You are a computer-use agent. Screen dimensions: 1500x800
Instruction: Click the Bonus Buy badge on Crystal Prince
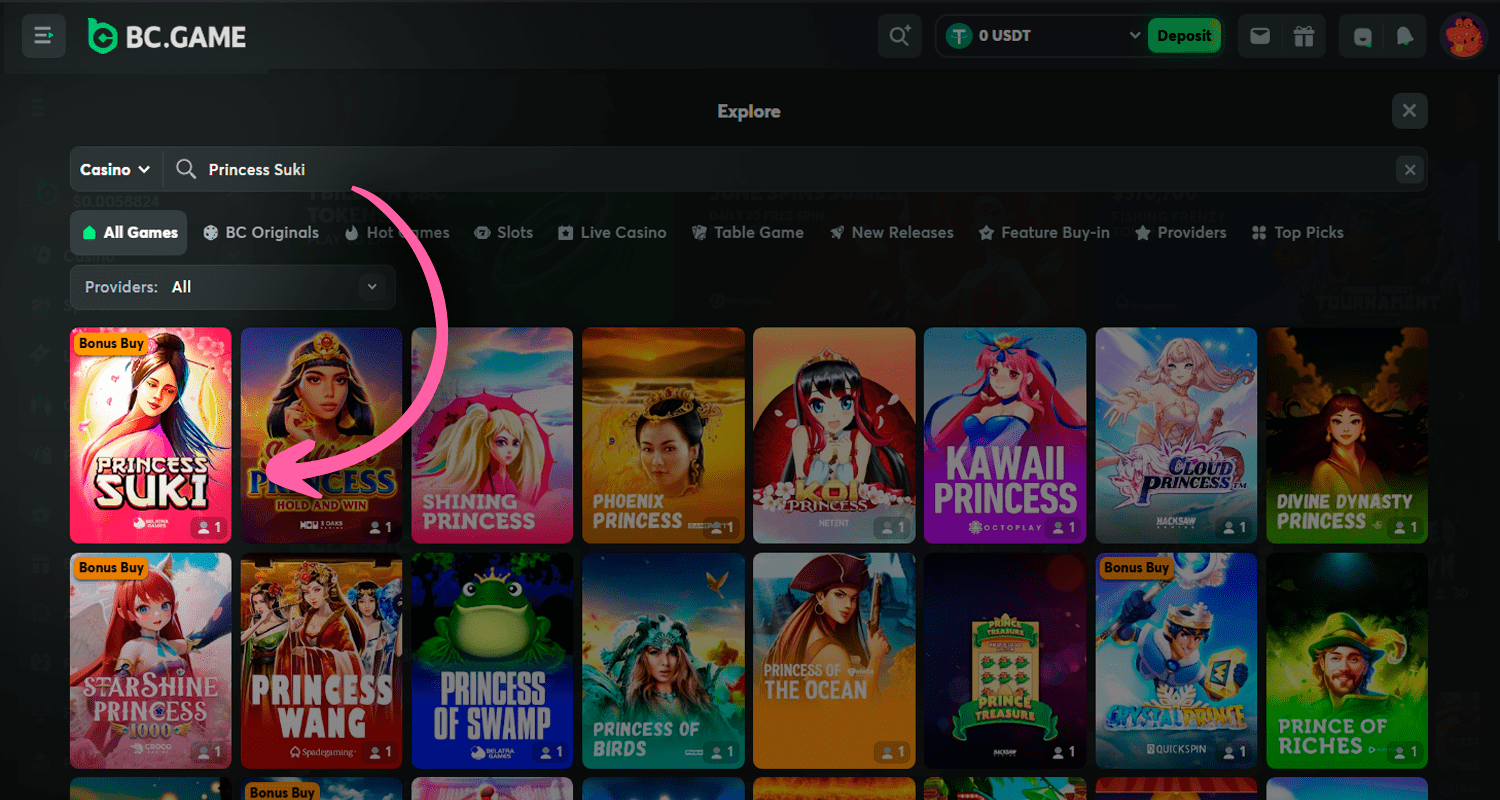point(1136,567)
